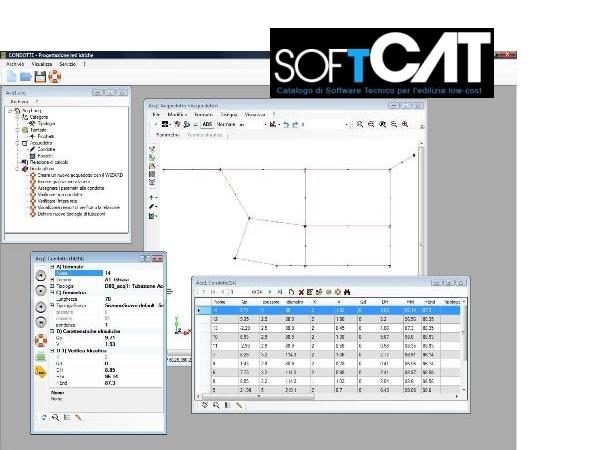Toggle the ABS coordinates button

(207, 124)
